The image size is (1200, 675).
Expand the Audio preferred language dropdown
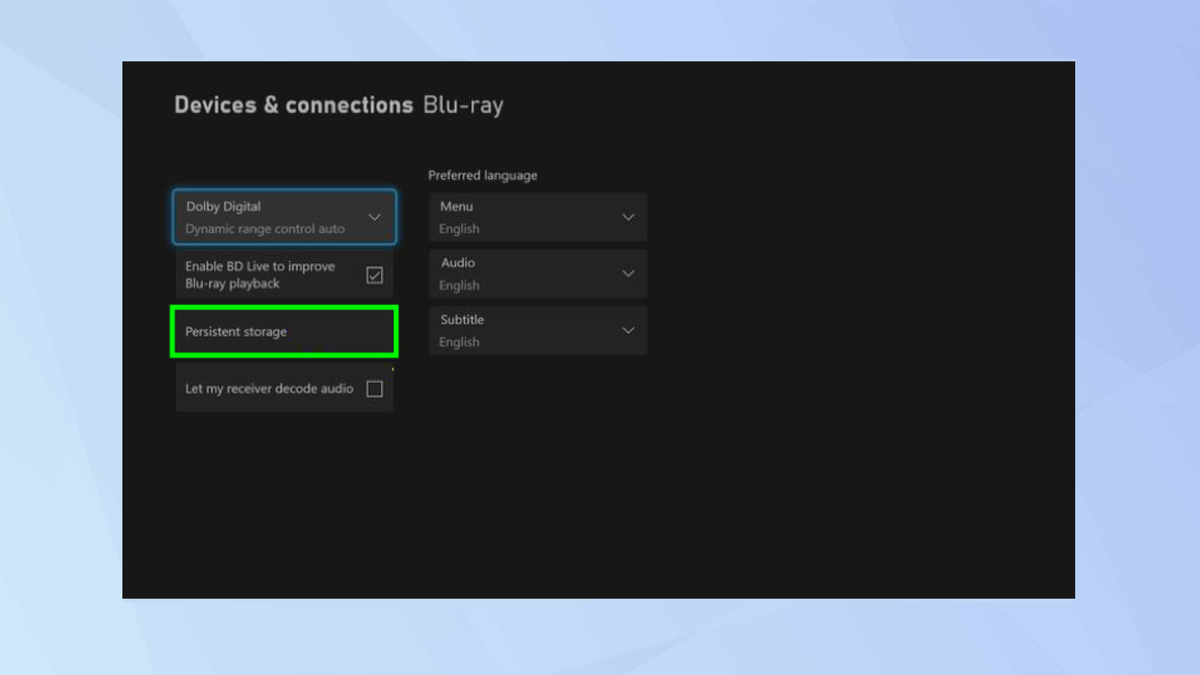coord(537,273)
